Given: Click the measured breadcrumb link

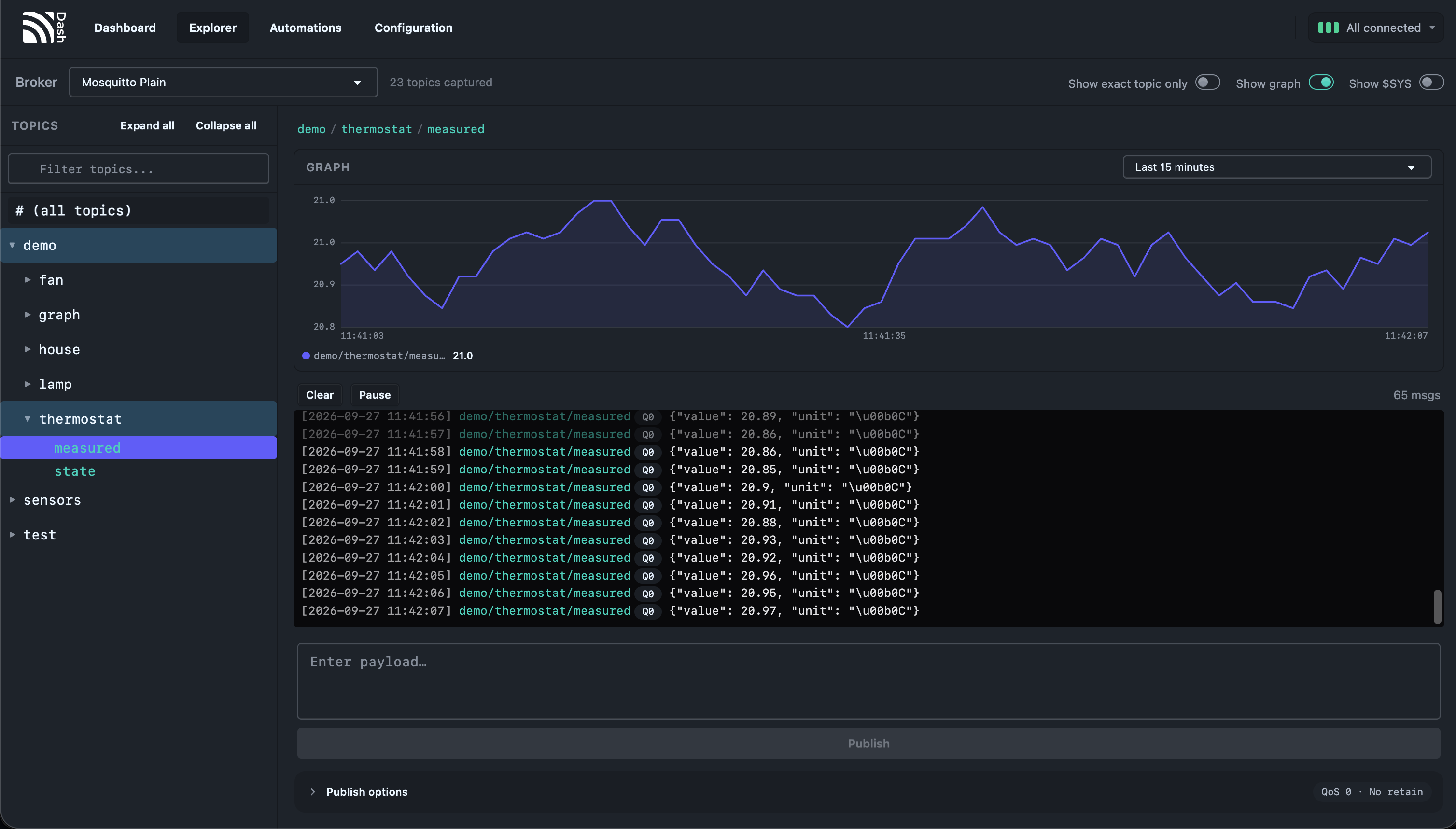Looking at the screenshot, I should point(456,129).
